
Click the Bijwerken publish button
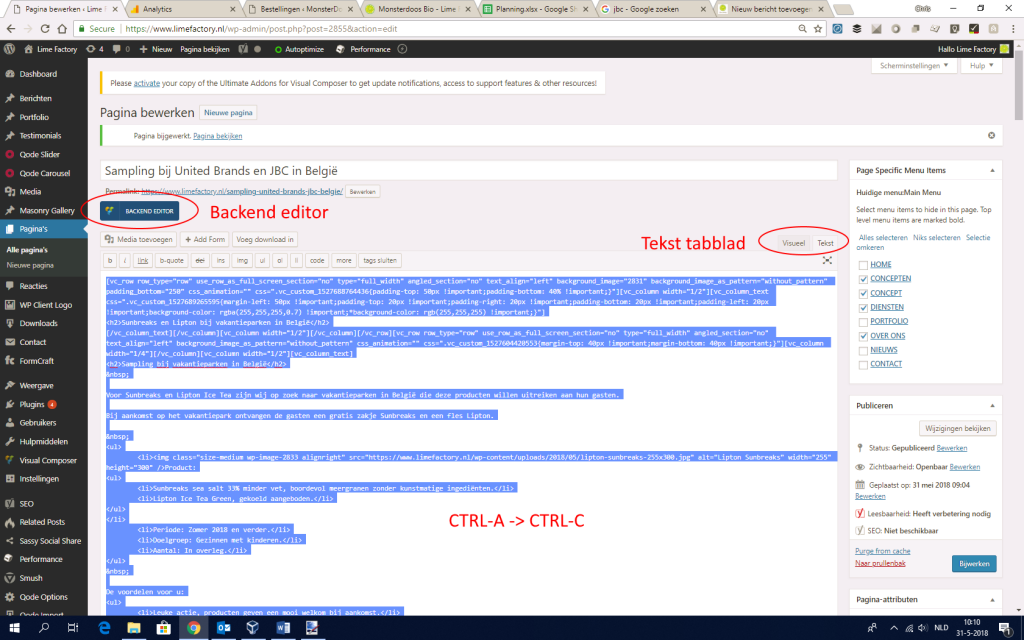tap(974, 564)
